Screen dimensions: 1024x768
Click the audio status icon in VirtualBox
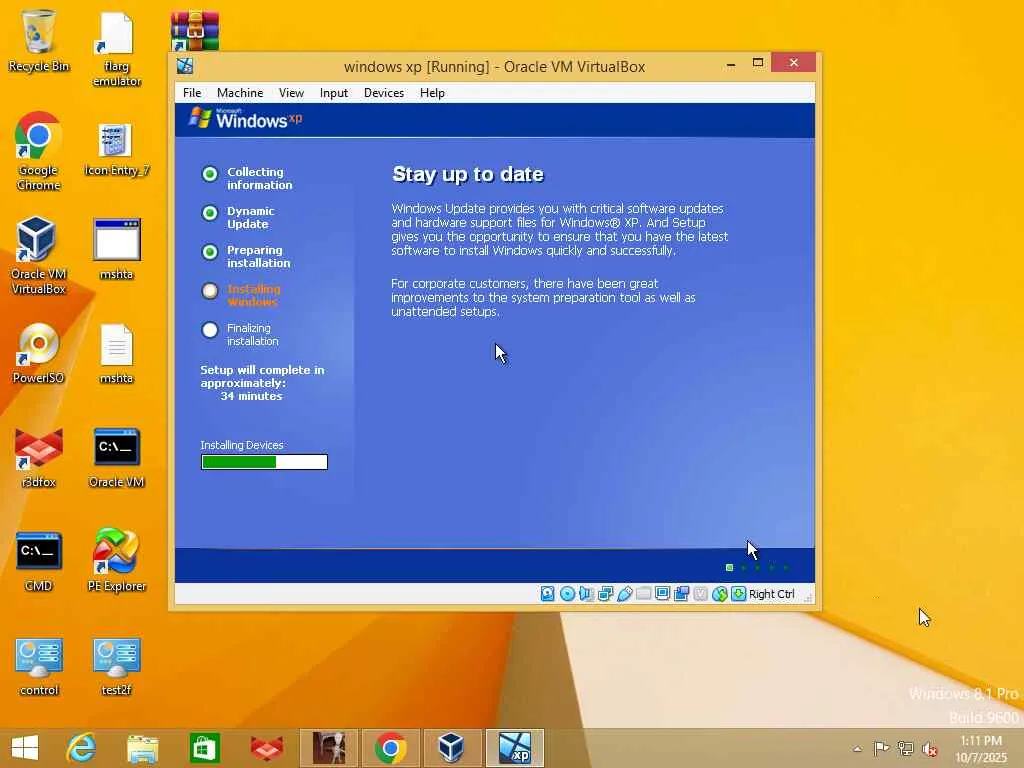pos(586,594)
